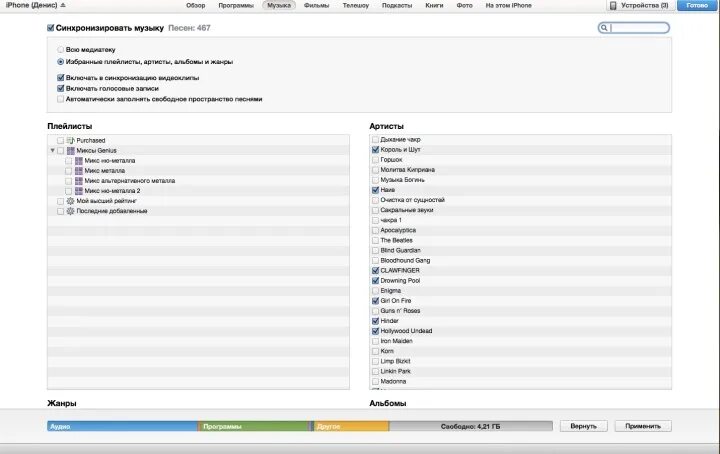Screen dimensions: 720x454
Task: Click the Bloodhound Gang artist name
Action: coord(405,261)
